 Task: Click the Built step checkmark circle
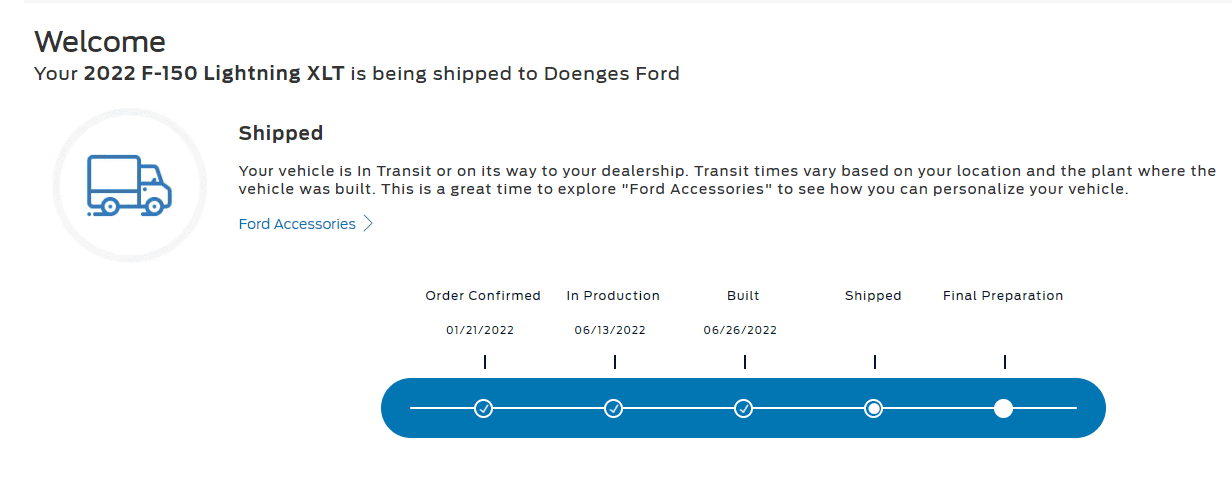click(x=744, y=408)
